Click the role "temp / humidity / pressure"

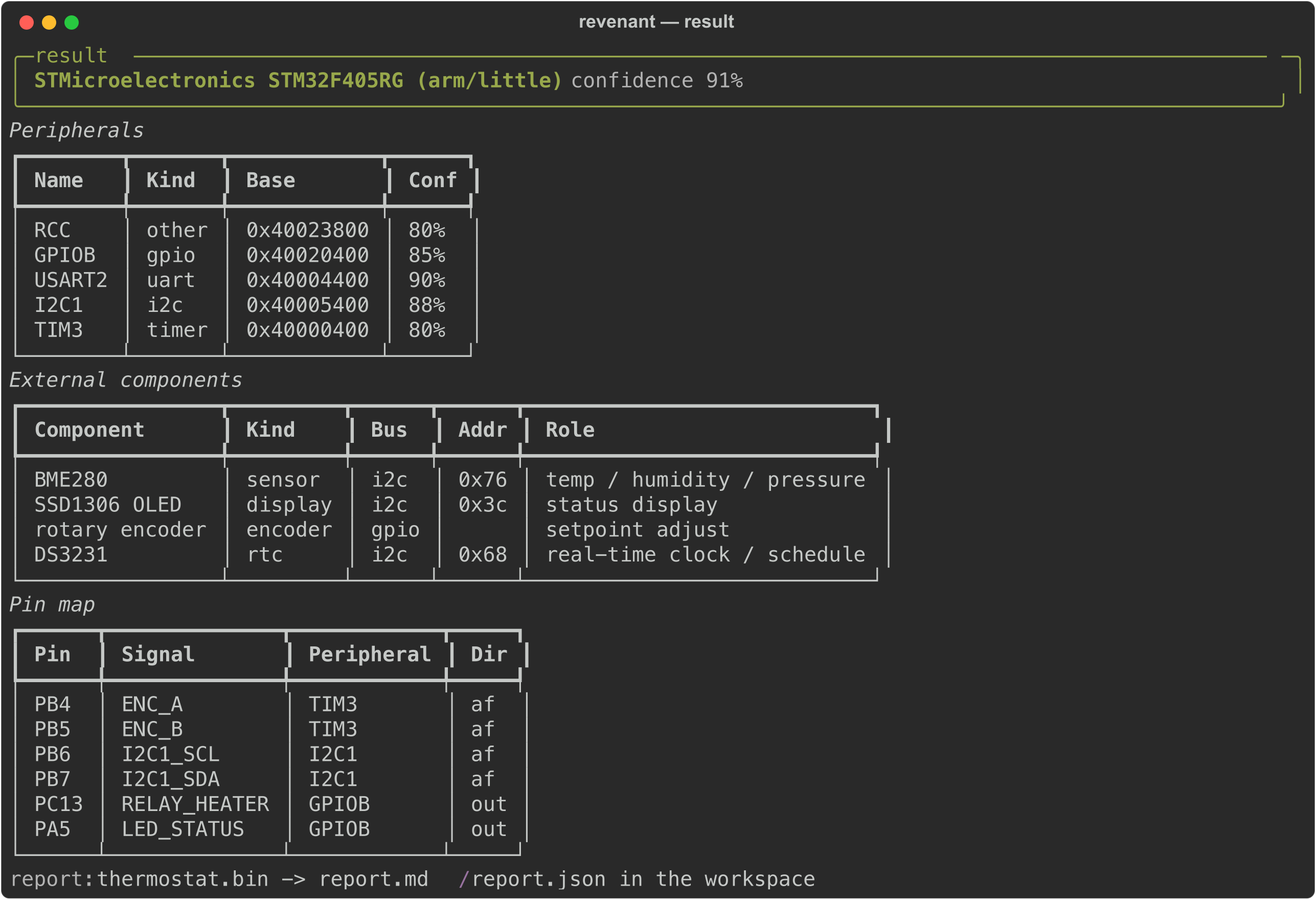[x=706, y=480]
